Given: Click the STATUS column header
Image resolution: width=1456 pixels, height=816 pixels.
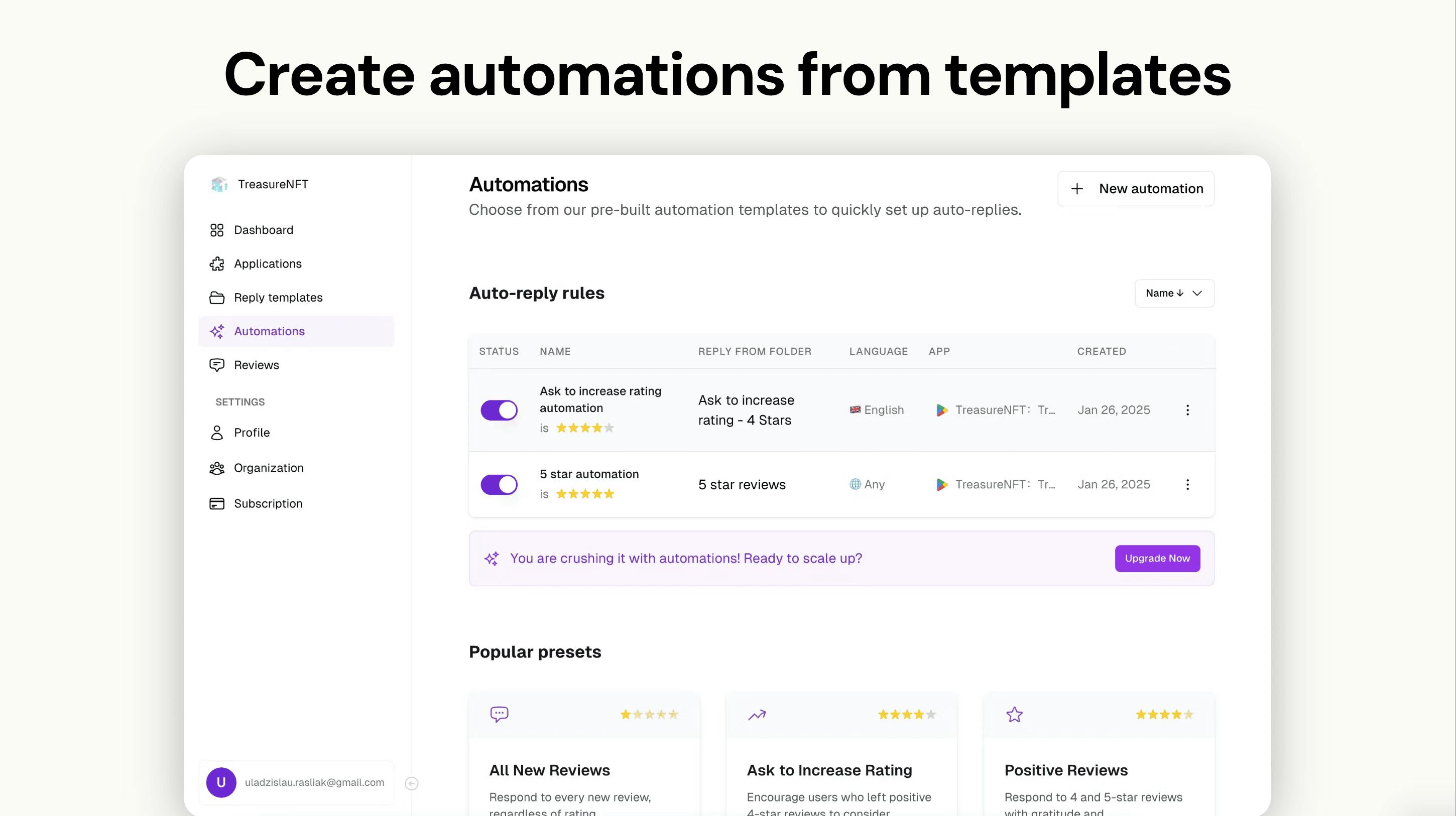Looking at the screenshot, I should pyautogui.click(x=499, y=351).
